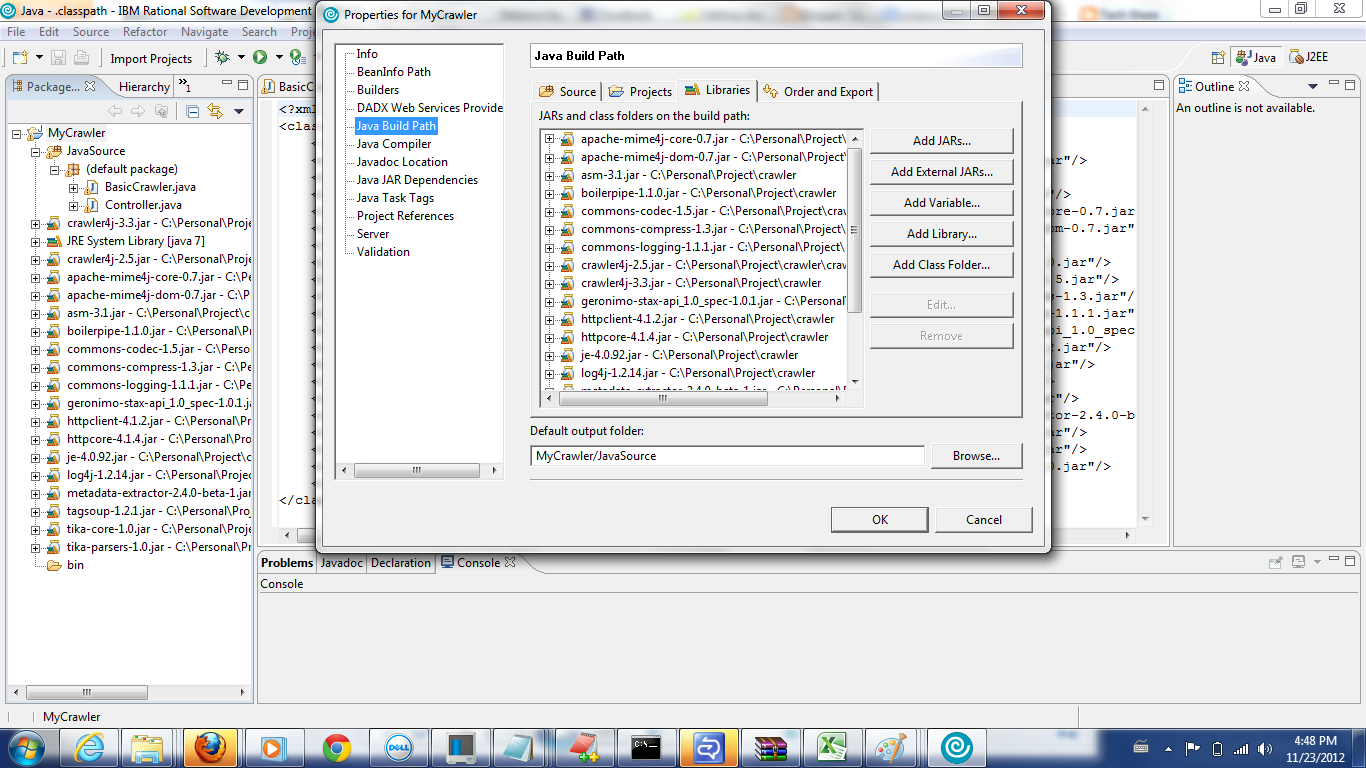
Task: Maximize the Package Explorer view panel
Action: (242, 86)
